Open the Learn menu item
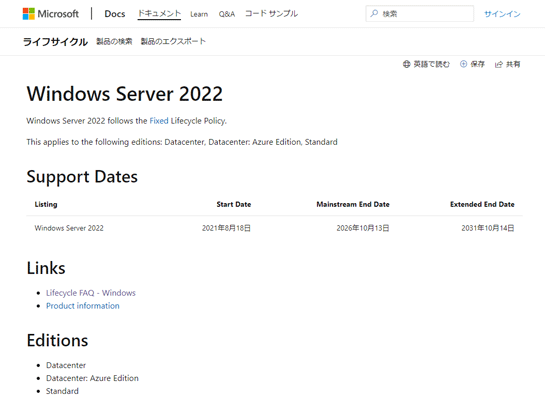This screenshot has width=545, height=413. click(x=199, y=14)
